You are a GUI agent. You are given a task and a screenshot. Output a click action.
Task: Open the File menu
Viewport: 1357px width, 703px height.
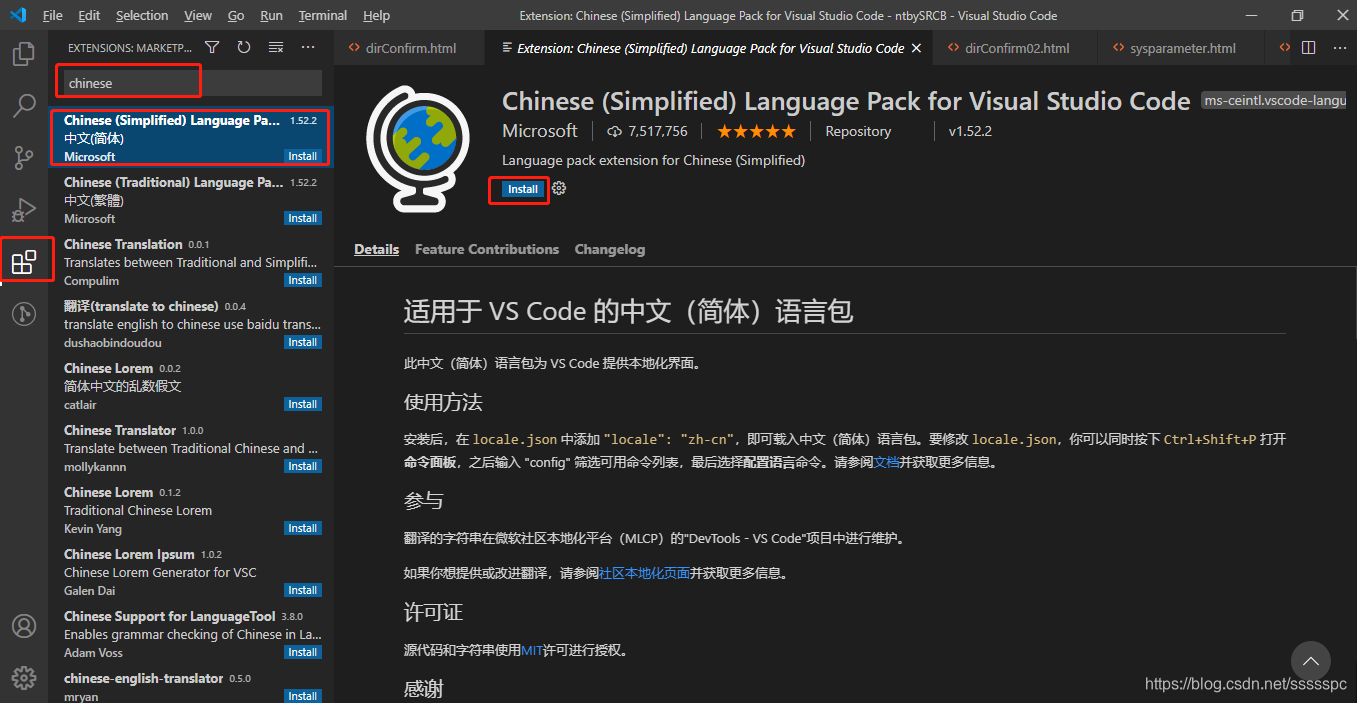point(53,15)
